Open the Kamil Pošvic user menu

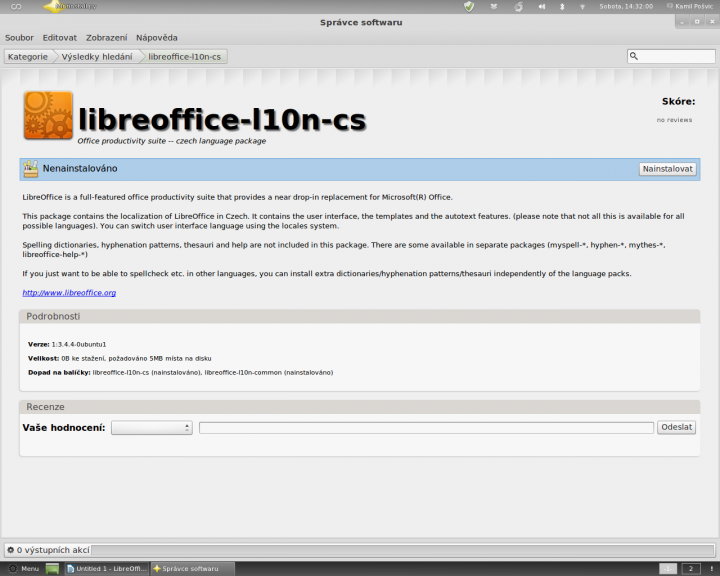(690, 6)
